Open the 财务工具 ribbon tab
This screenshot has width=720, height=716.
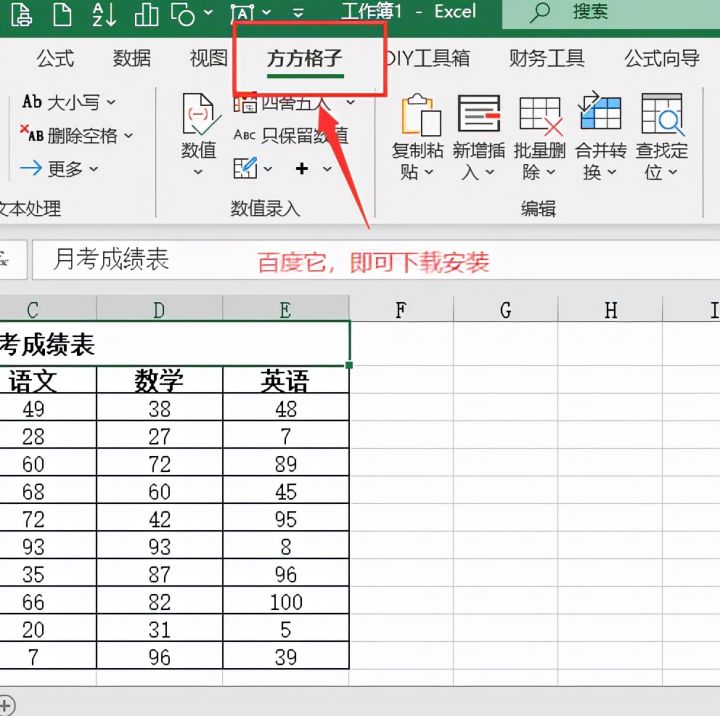pyautogui.click(x=546, y=58)
